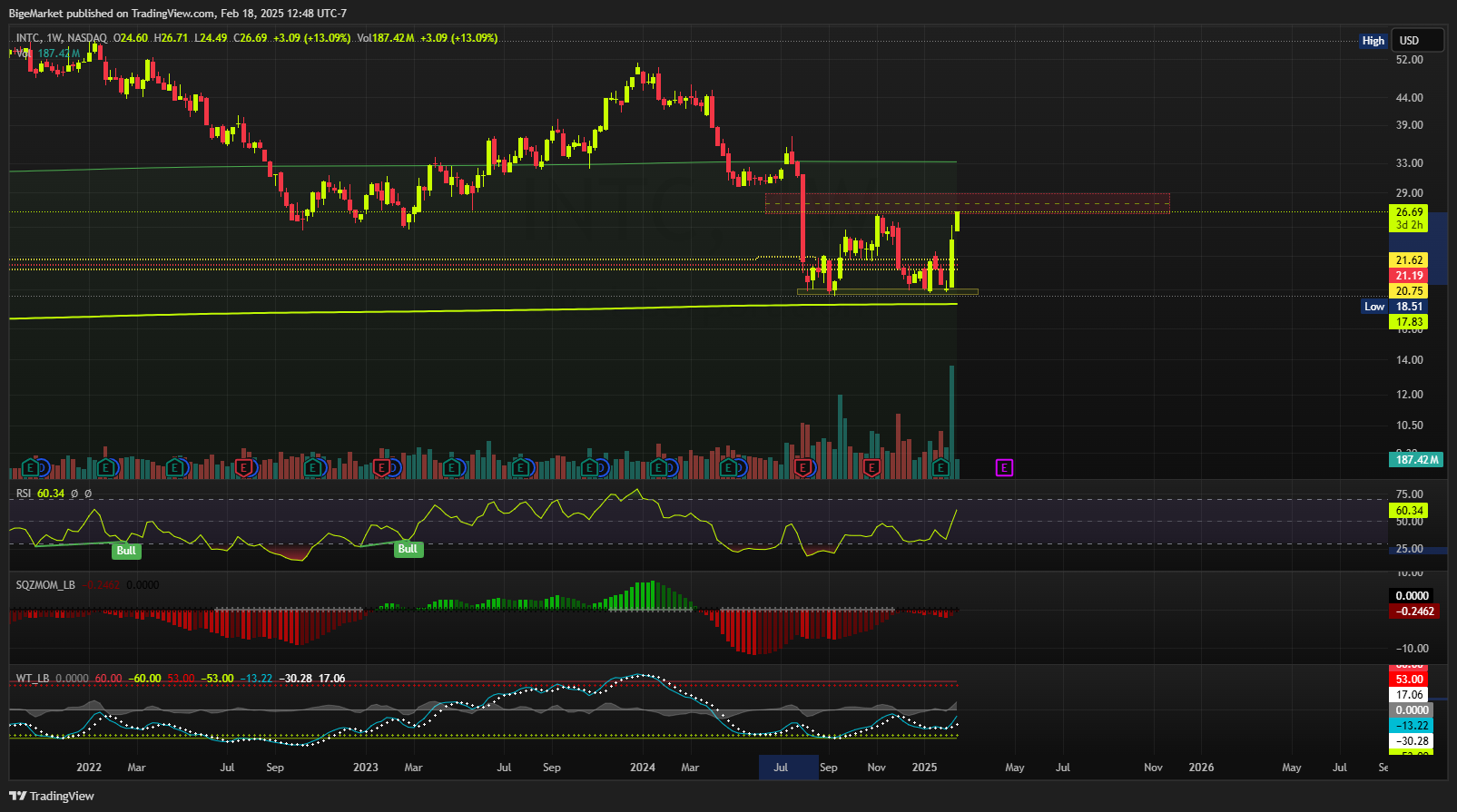Click the cyan -13.22 WaveTrend scale label
Image resolution: width=1457 pixels, height=812 pixels.
[1412, 726]
